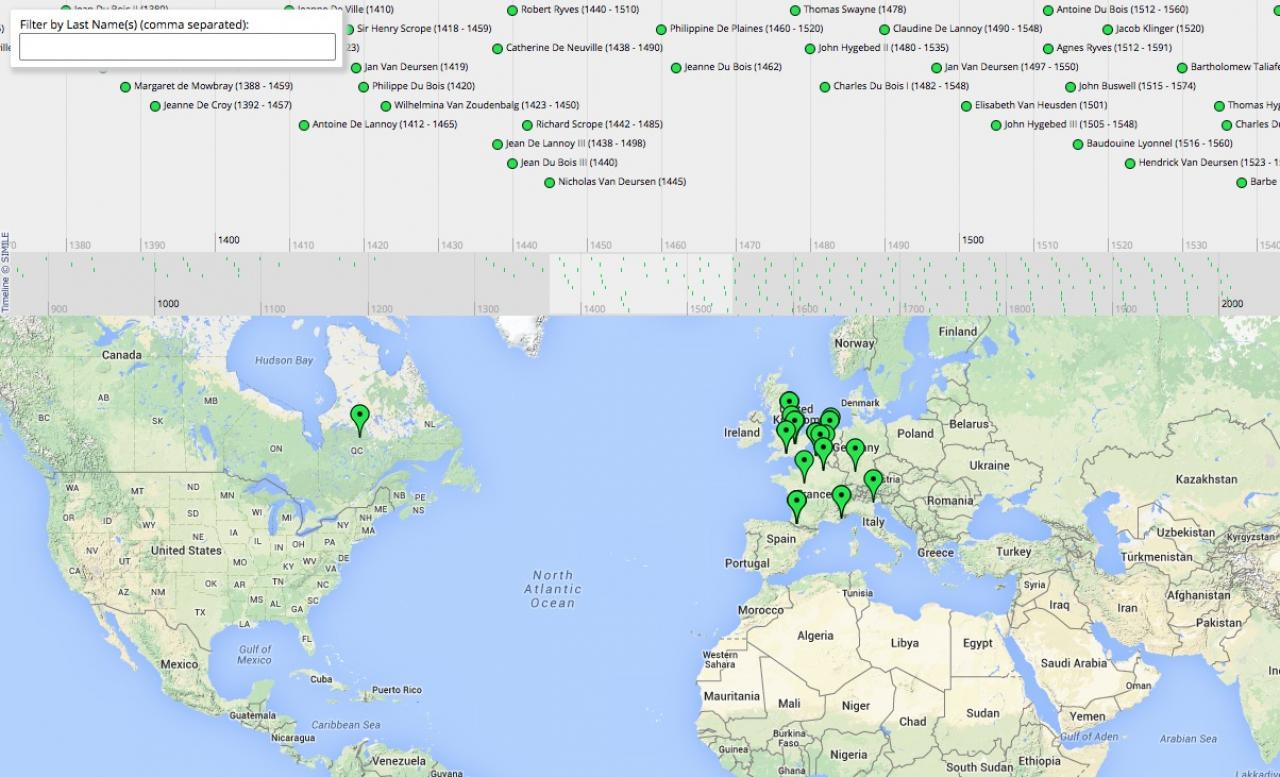The width and height of the screenshot is (1280, 777).
Task: Click the map pin over Germany
Action: [x=855, y=452]
